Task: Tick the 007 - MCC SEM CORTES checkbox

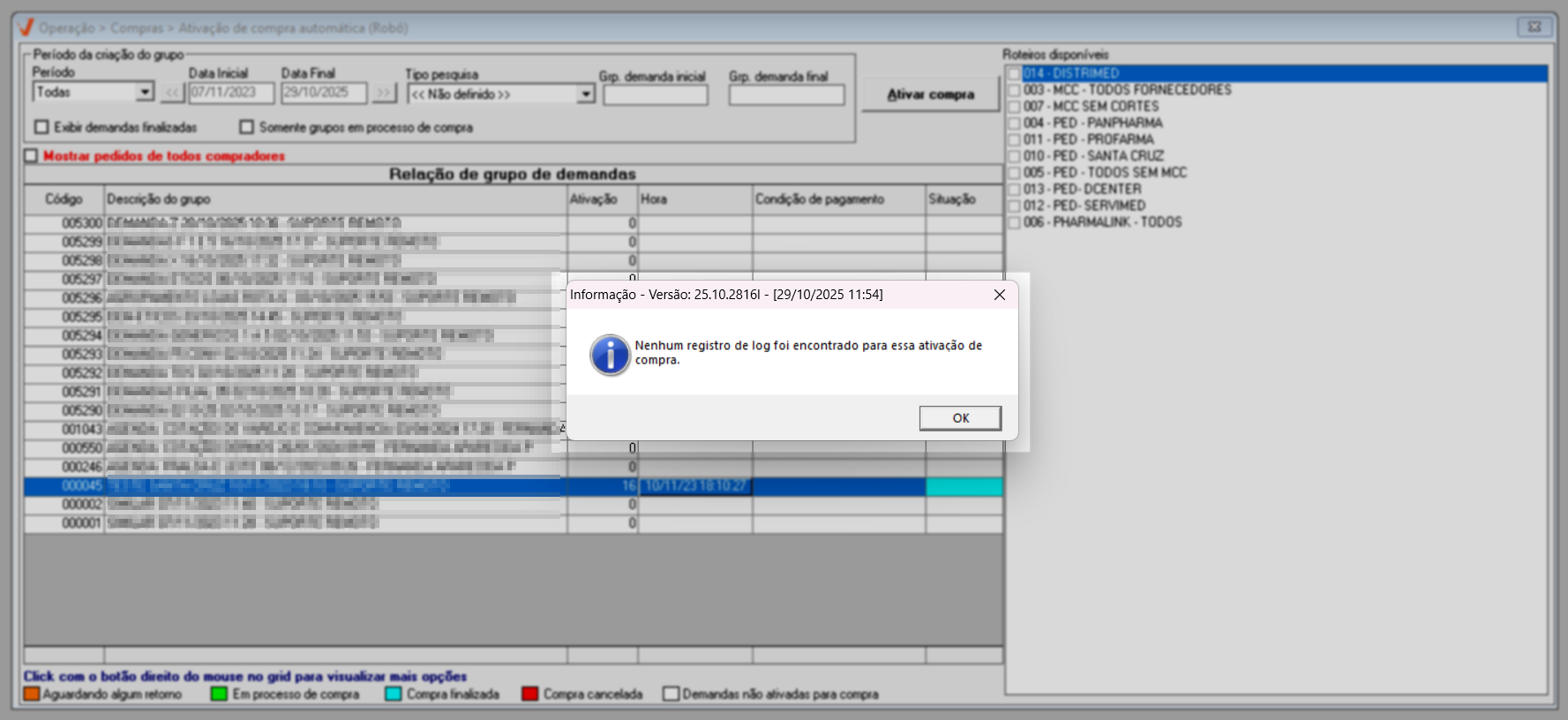Action: (x=1015, y=107)
